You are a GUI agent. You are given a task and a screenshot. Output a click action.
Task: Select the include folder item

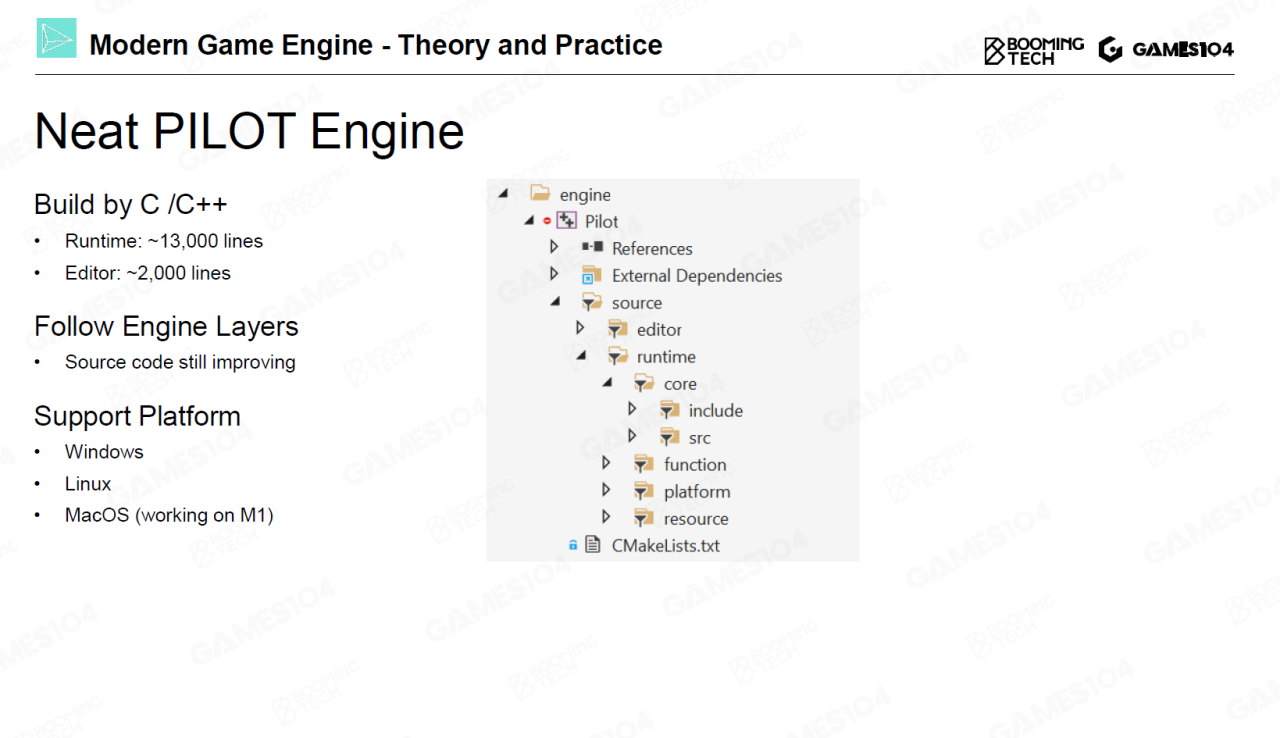[715, 411]
